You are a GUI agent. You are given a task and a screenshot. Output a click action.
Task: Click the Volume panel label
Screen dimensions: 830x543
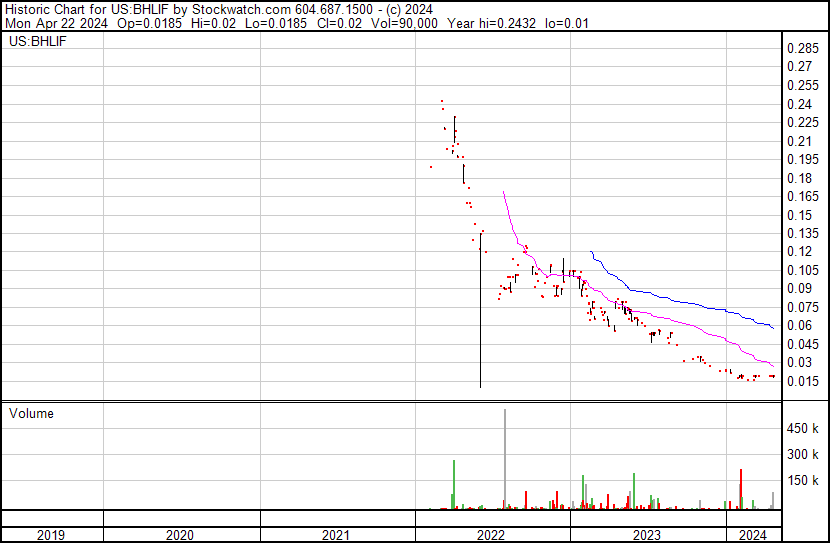click(31, 413)
